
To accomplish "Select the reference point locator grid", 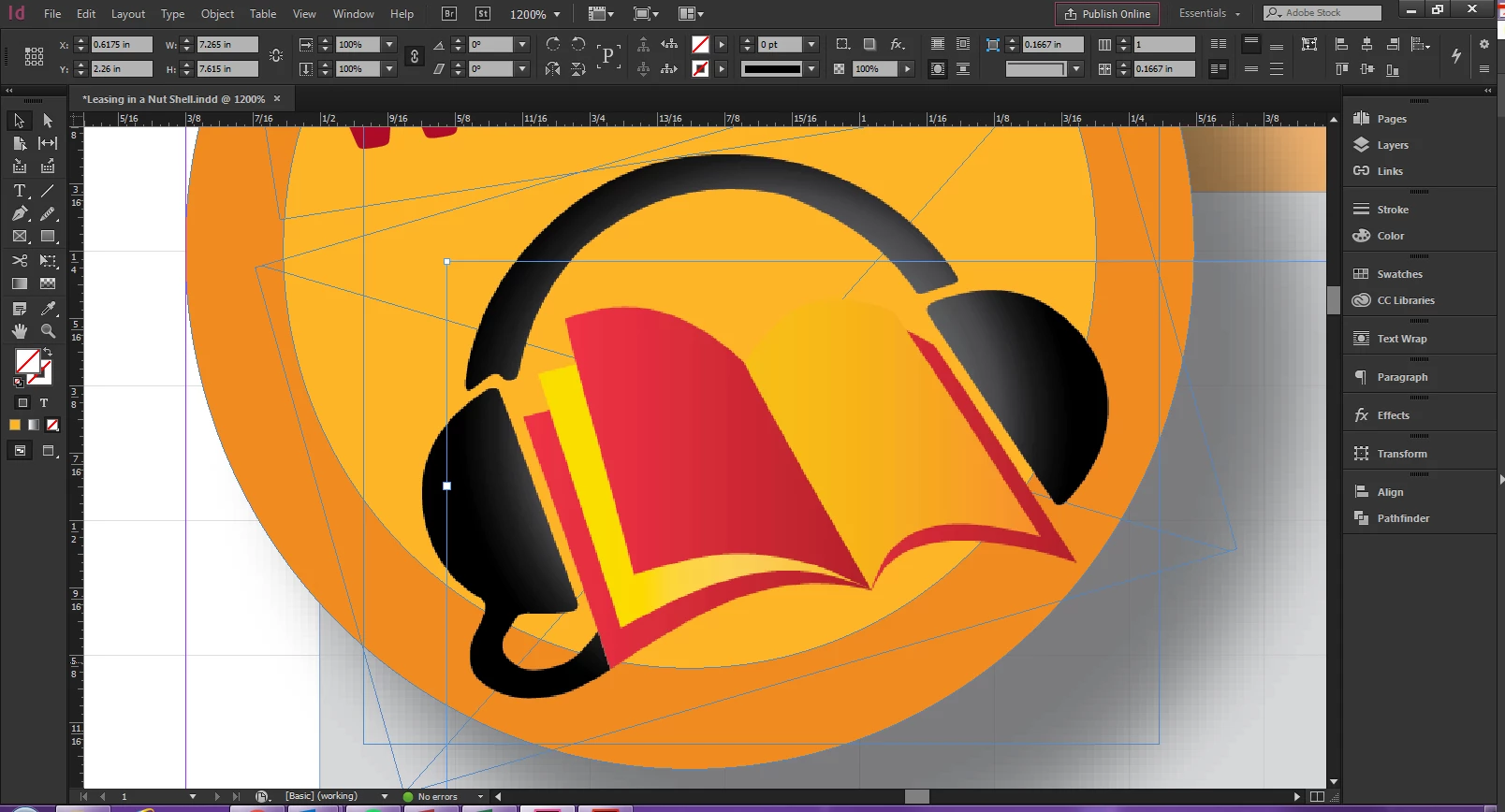I will tap(34, 56).
